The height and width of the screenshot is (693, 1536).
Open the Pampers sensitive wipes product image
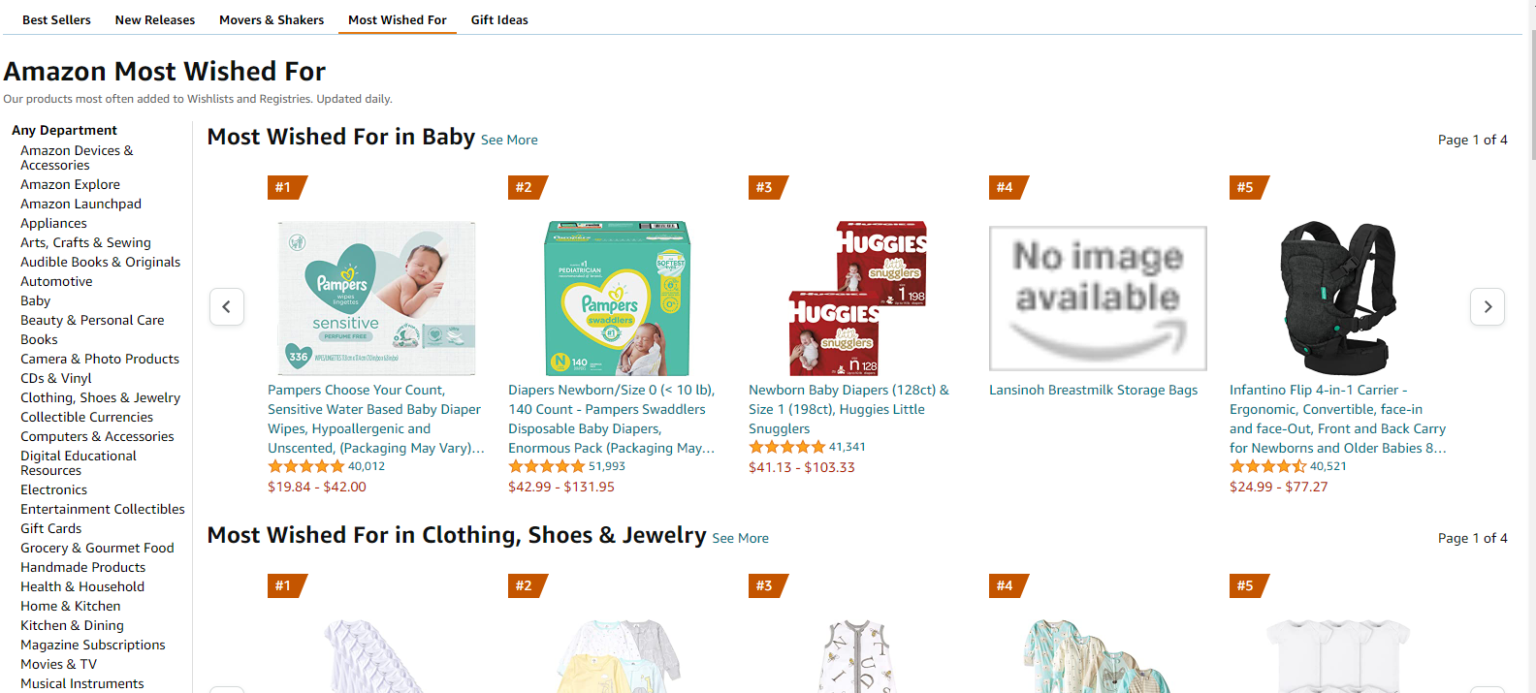coord(376,298)
